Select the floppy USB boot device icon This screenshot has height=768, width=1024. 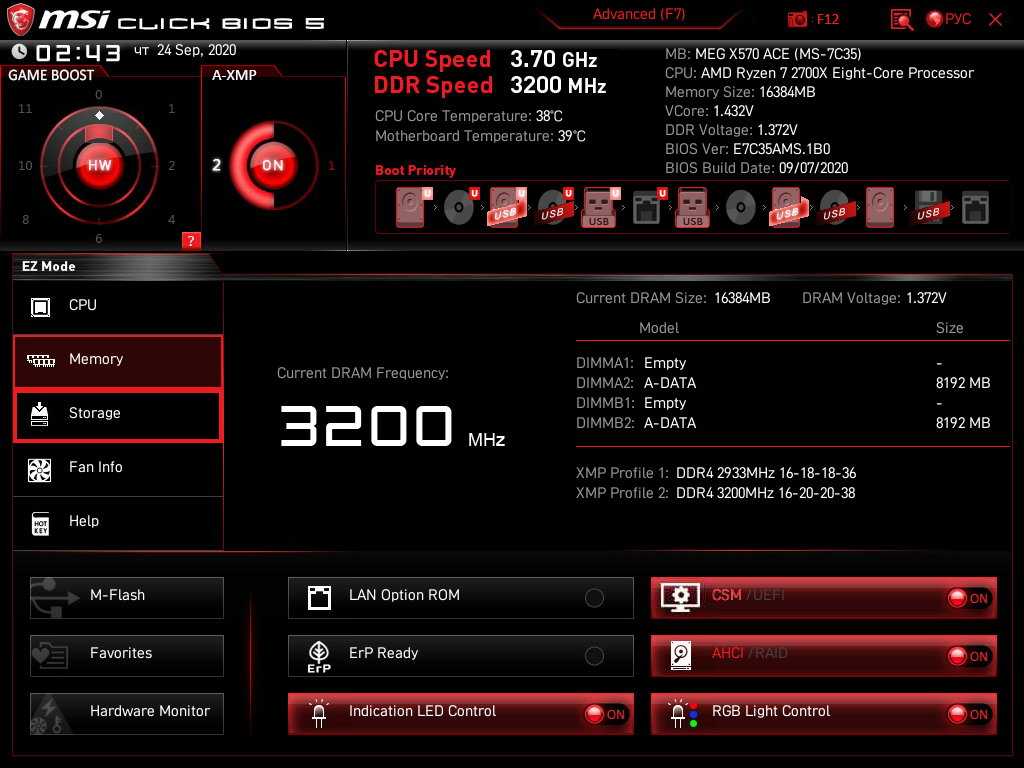click(x=928, y=208)
